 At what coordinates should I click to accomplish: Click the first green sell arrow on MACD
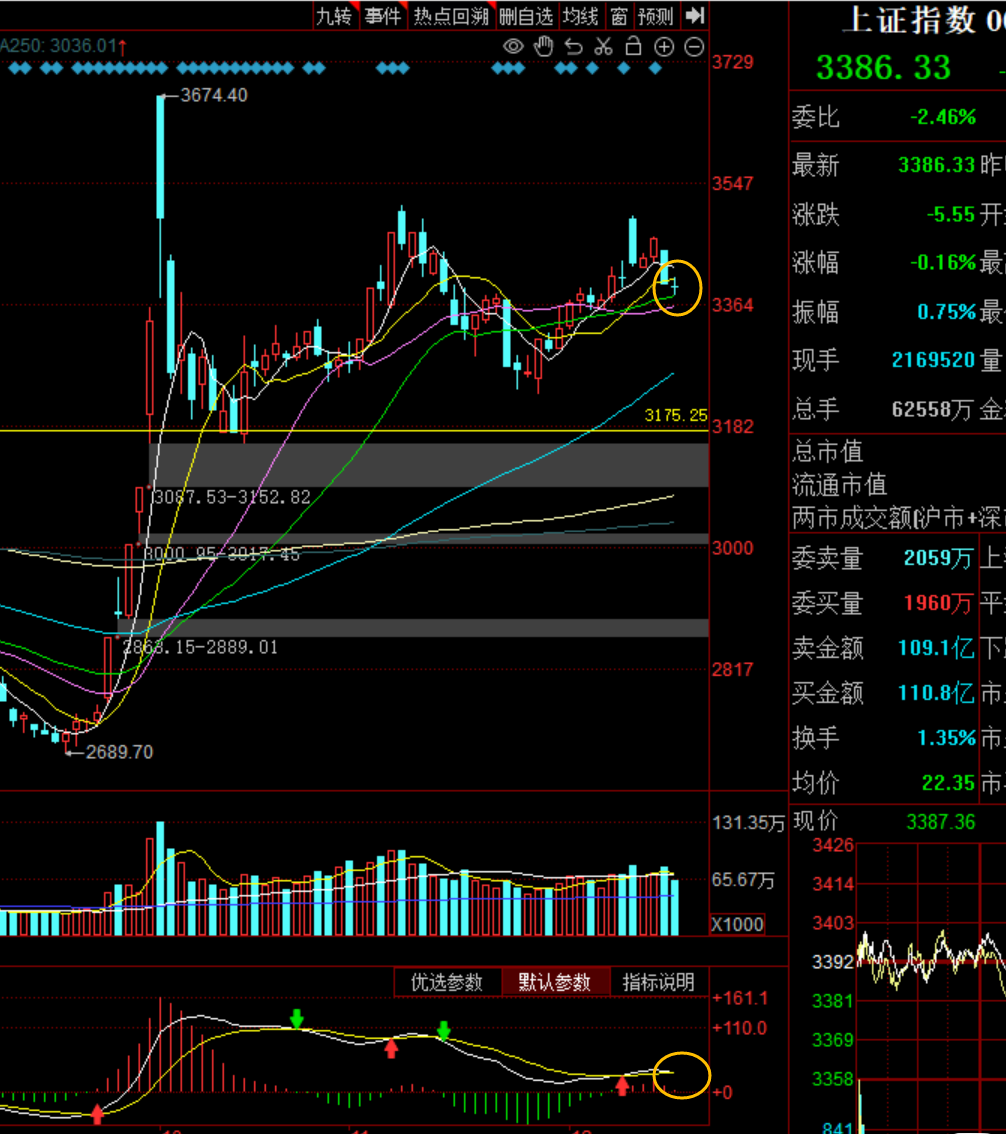pyautogui.click(x=297, y=1018)
